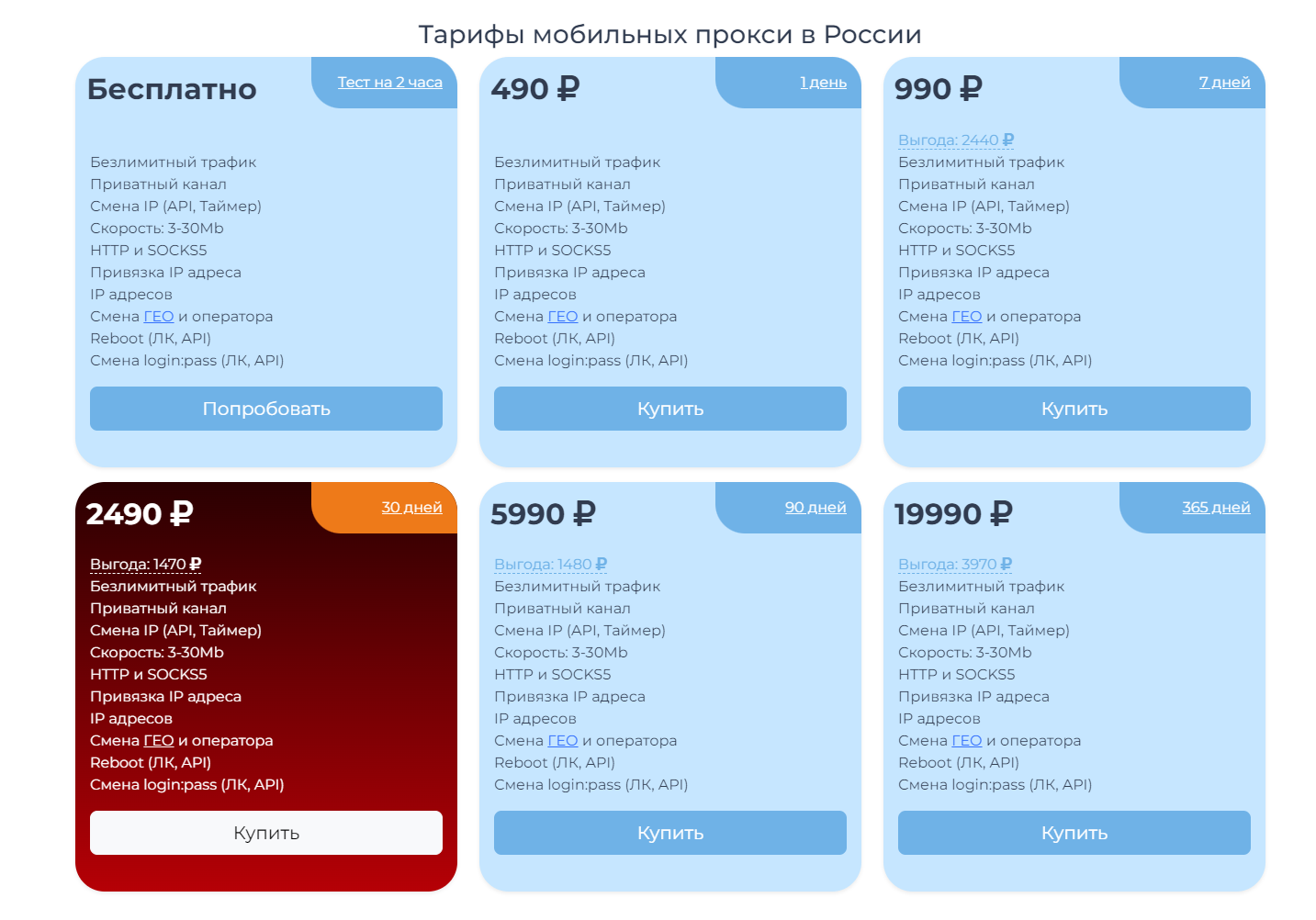The height and width of the screenshot is (920, 1316).
Task: Open the '90 дней' link
Action: (x=815, y=507)
